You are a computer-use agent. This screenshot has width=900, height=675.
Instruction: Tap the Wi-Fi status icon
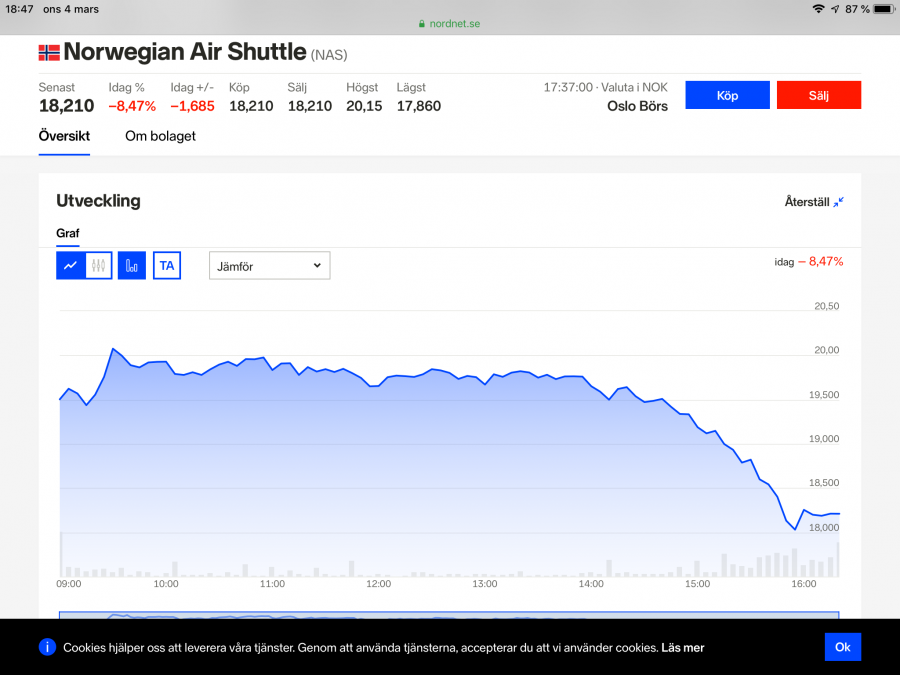(818, 9)
